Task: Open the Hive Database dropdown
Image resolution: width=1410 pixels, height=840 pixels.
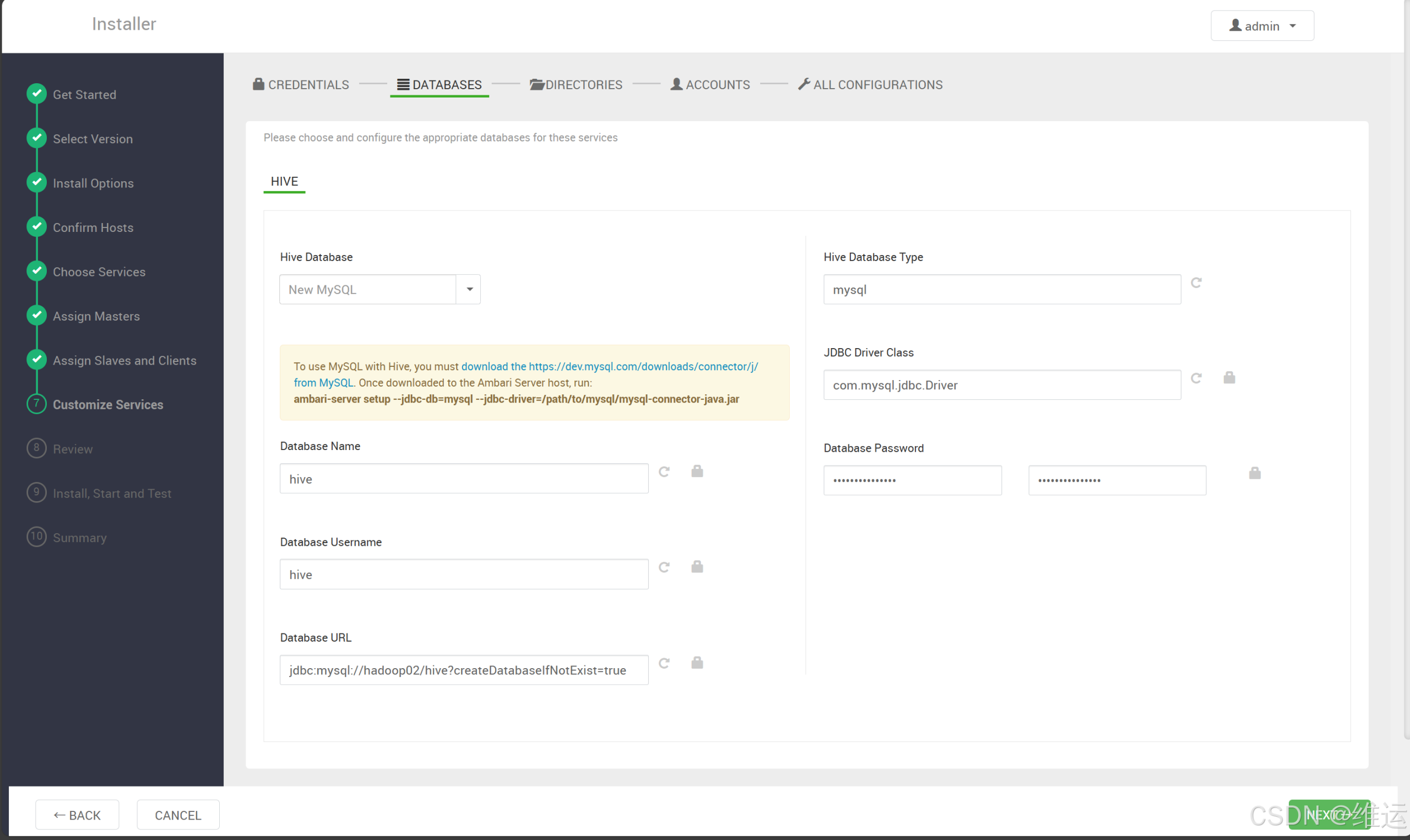Action: coord(469,289)
